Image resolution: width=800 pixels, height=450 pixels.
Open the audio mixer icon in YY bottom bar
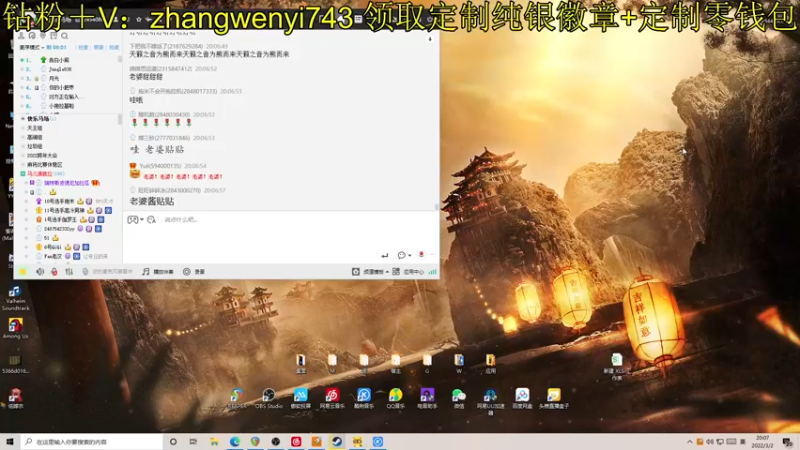click(69, 271)
